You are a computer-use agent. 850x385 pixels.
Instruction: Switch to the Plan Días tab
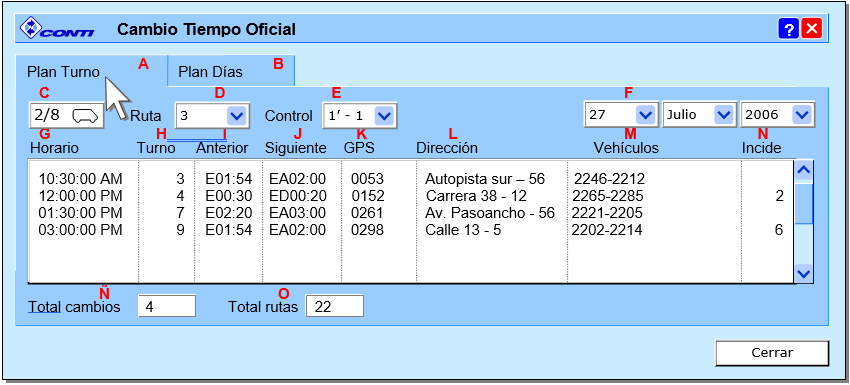click(x=231, y=72)
